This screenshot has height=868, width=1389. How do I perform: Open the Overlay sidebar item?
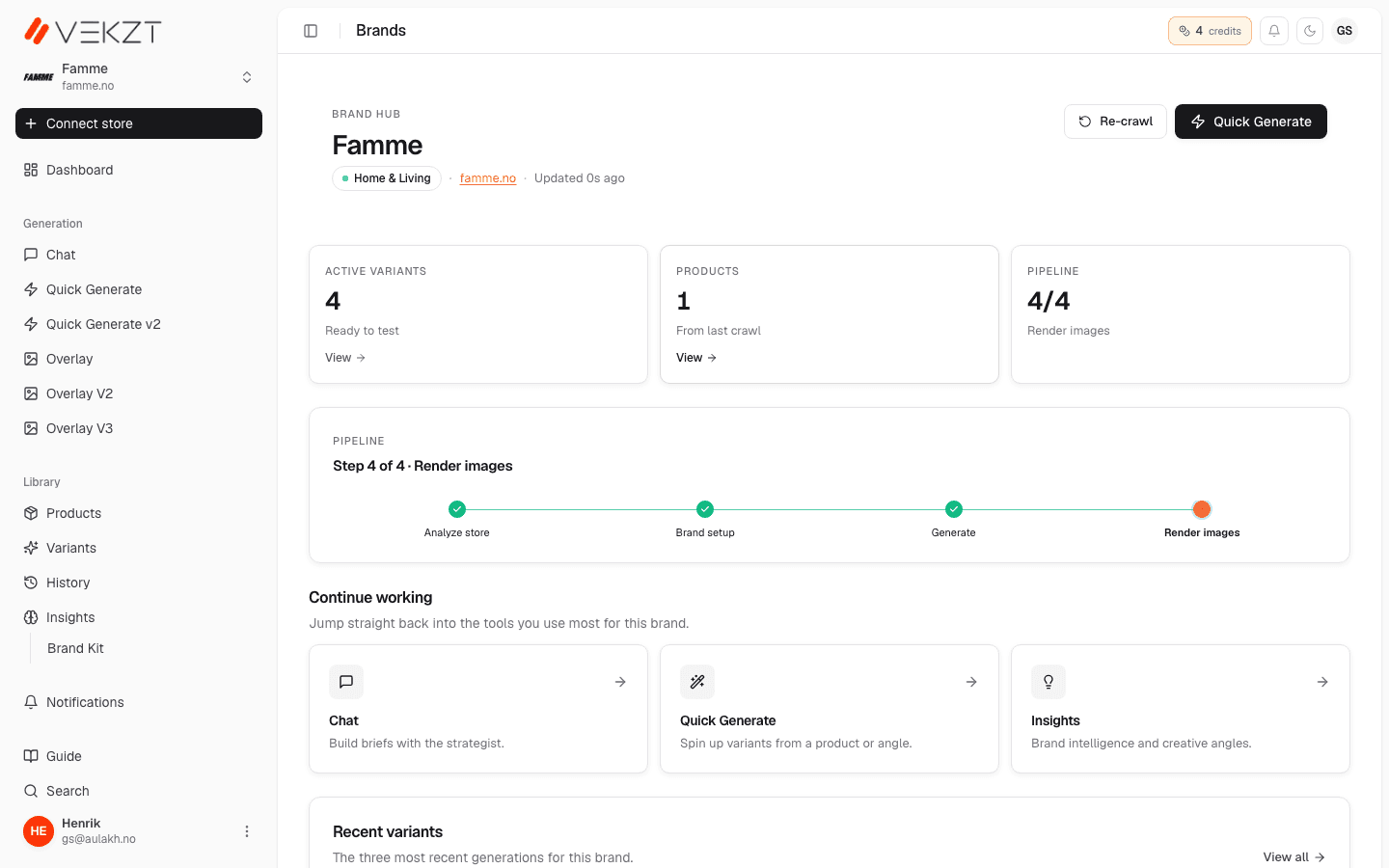[139, 359]
